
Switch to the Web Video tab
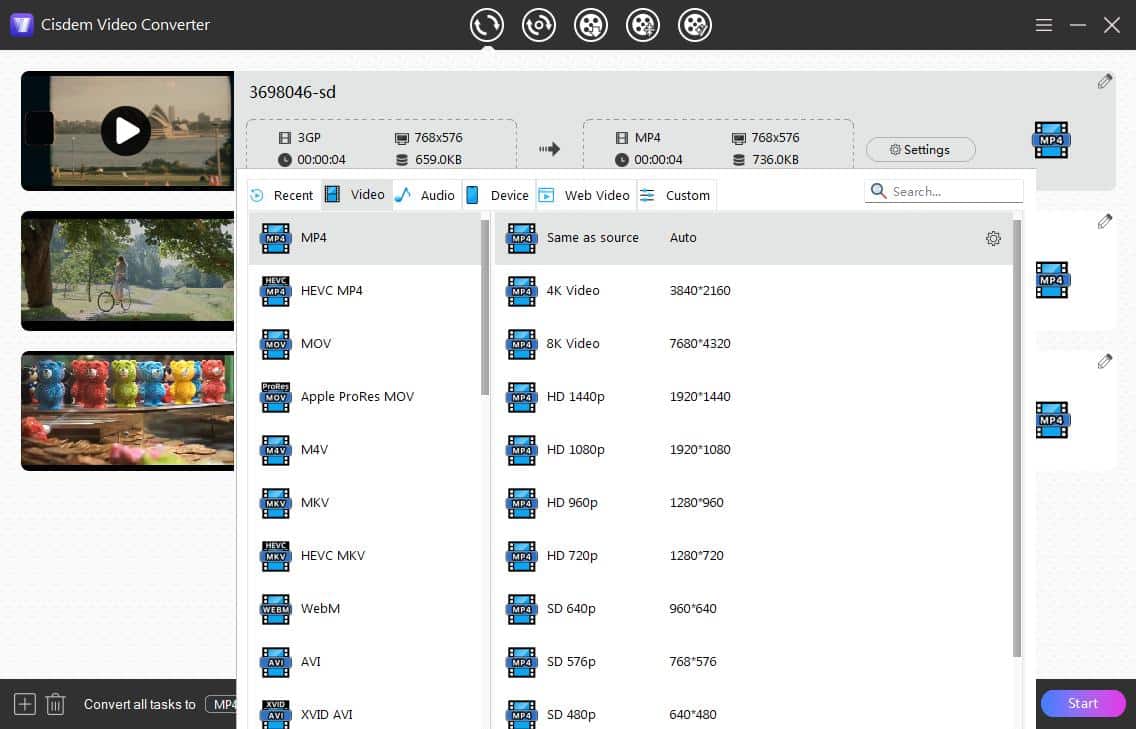pos(595,194)
